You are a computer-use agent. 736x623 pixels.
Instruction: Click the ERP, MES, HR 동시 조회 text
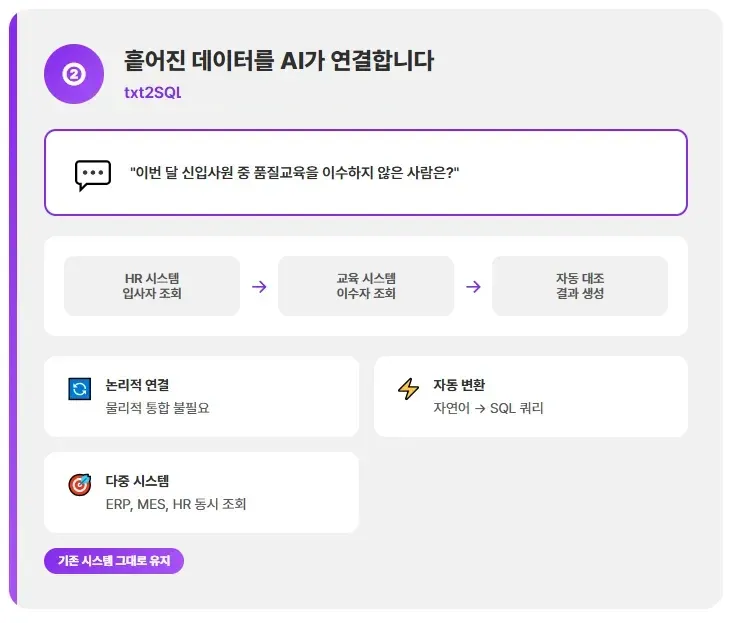click(x=176, y=504)
